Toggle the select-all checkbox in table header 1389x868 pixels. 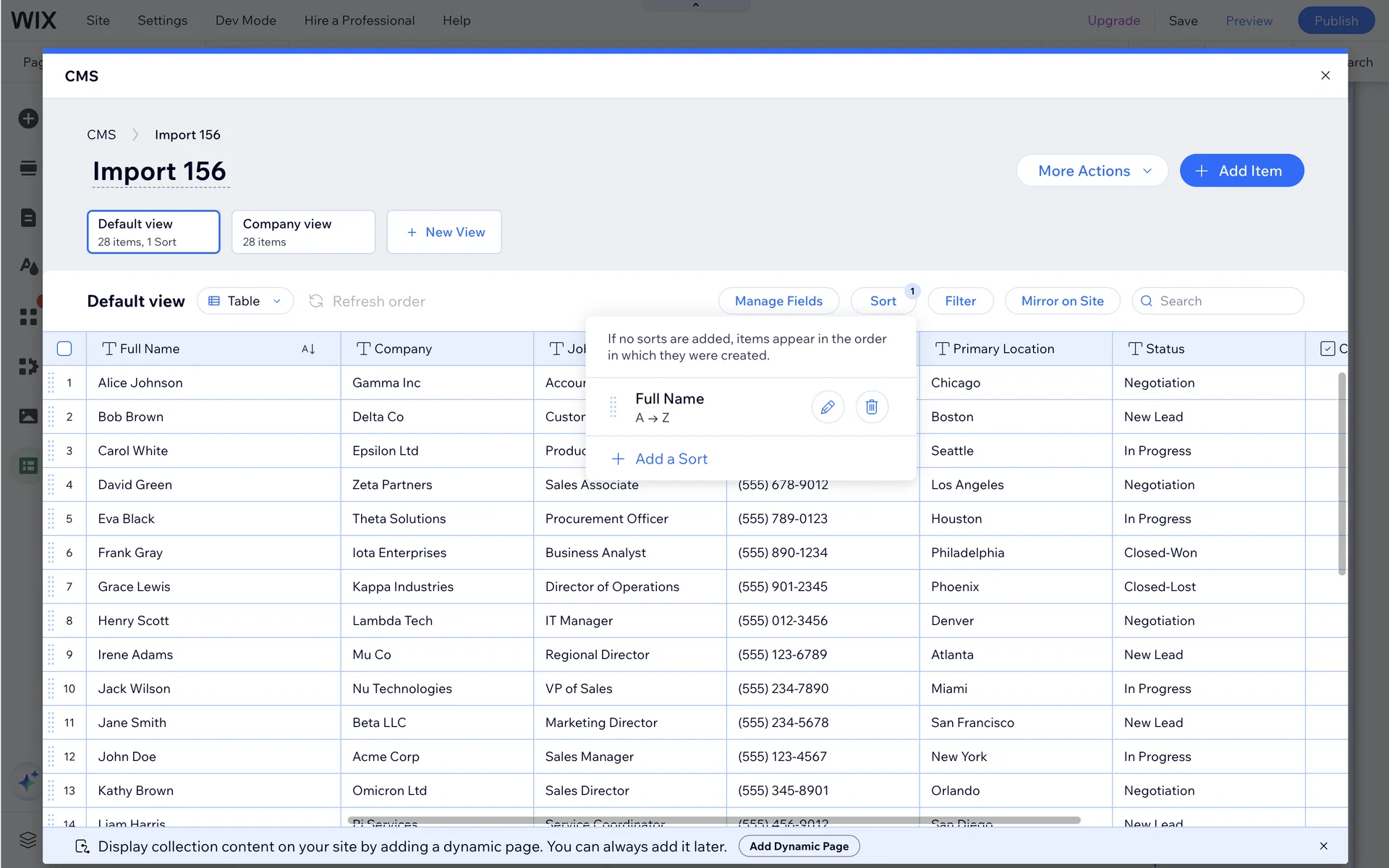pyautogui.click(x=64, y=349)
